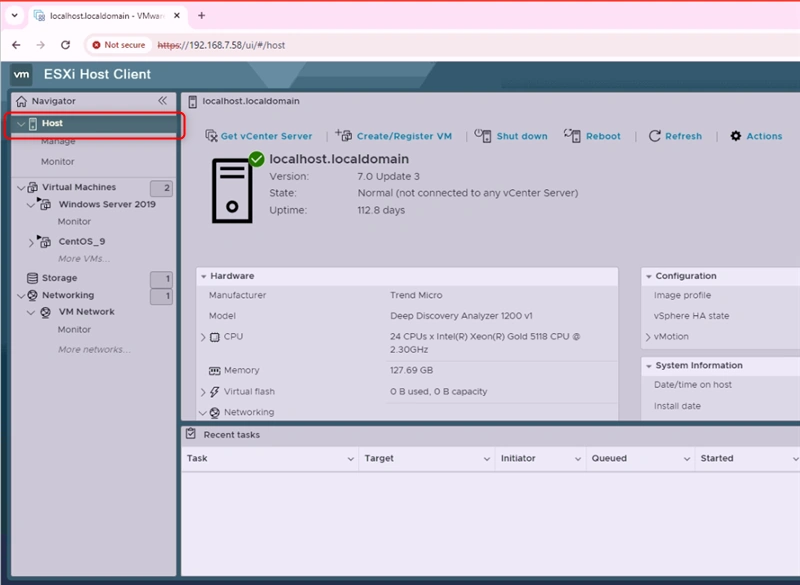Image resolution: width=800 pixels, height=585 pixels.
Task: Click the More VMs... link
Action: point(84,259)
